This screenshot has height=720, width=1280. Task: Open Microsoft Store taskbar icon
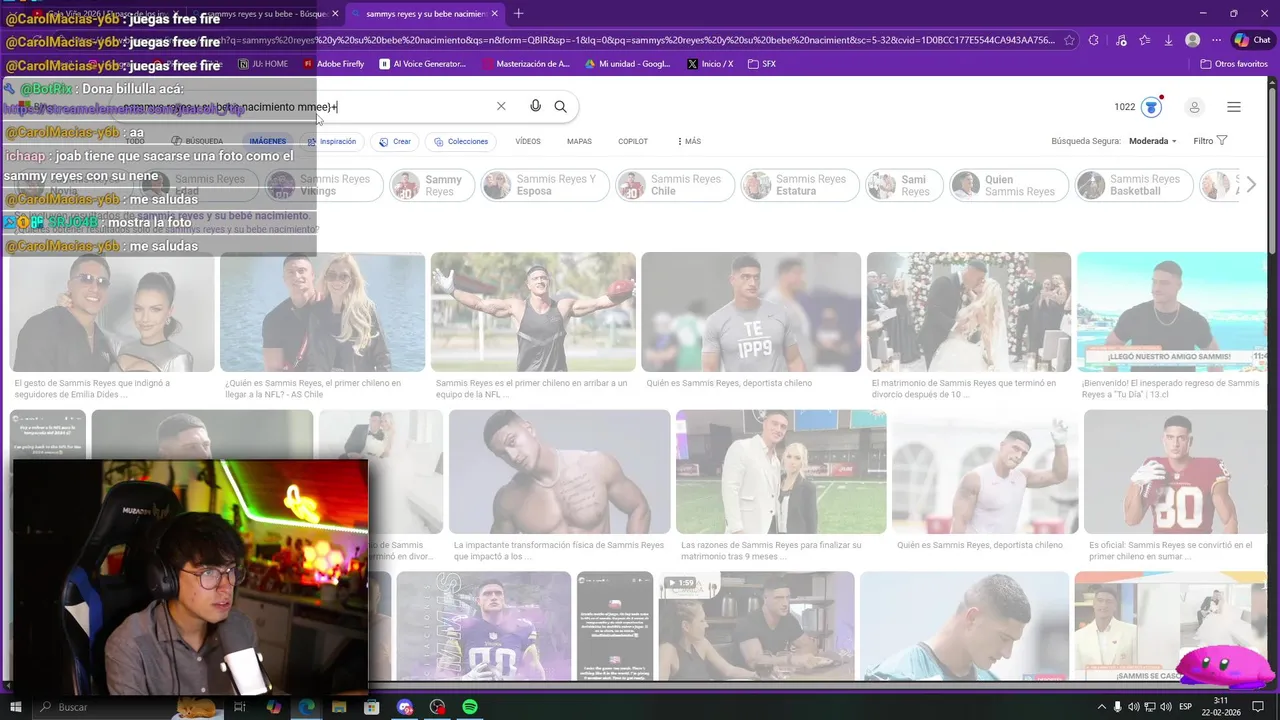(371, 707)
